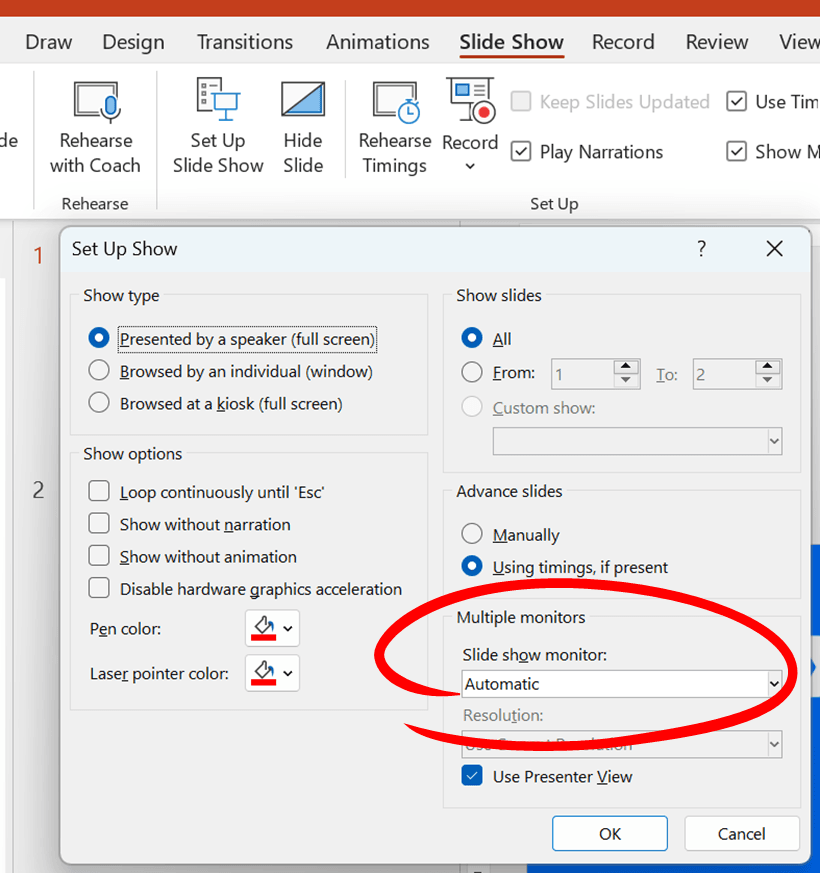The image size is (820, 873).
Task: Click the From slide number field
Action: click(x=581, y=373)
